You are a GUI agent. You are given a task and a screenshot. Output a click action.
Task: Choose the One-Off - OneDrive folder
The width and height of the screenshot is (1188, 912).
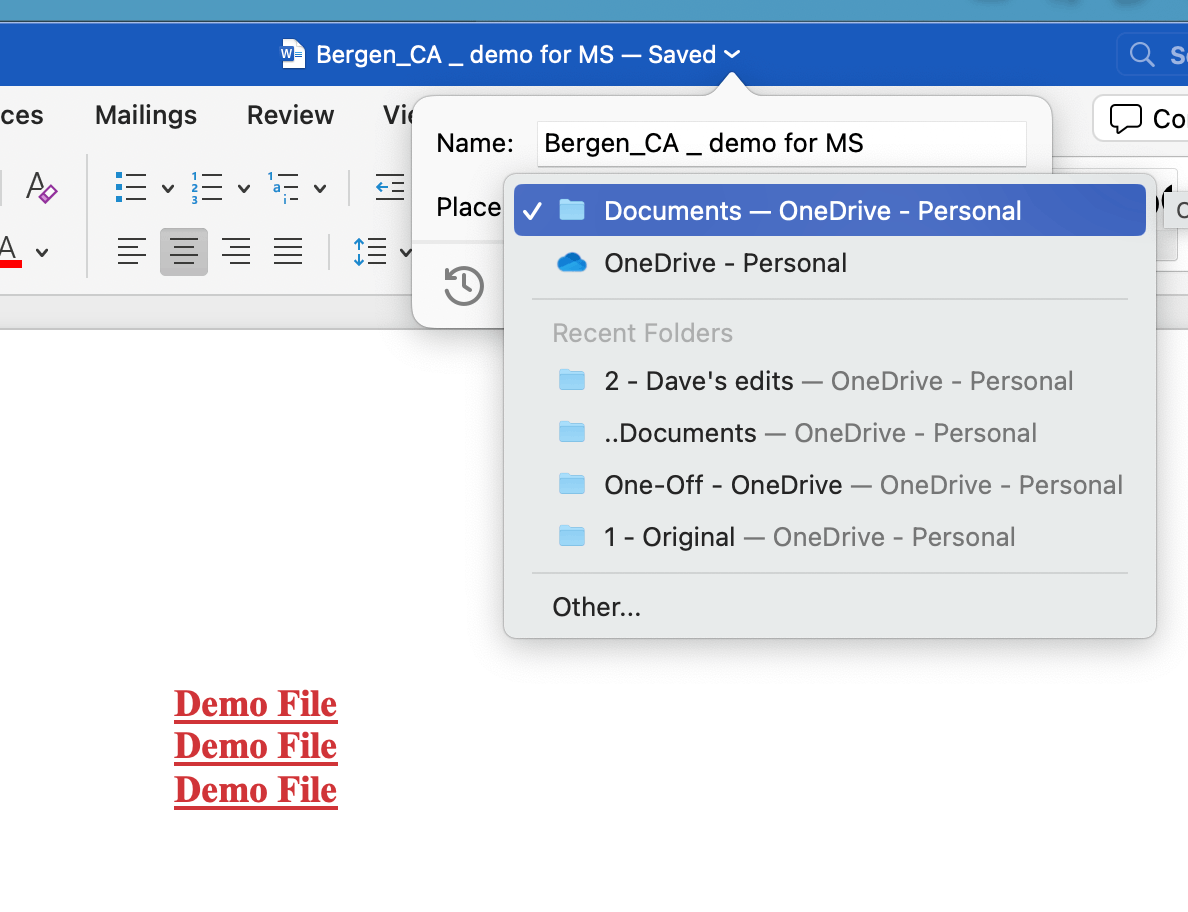point(830,485)
